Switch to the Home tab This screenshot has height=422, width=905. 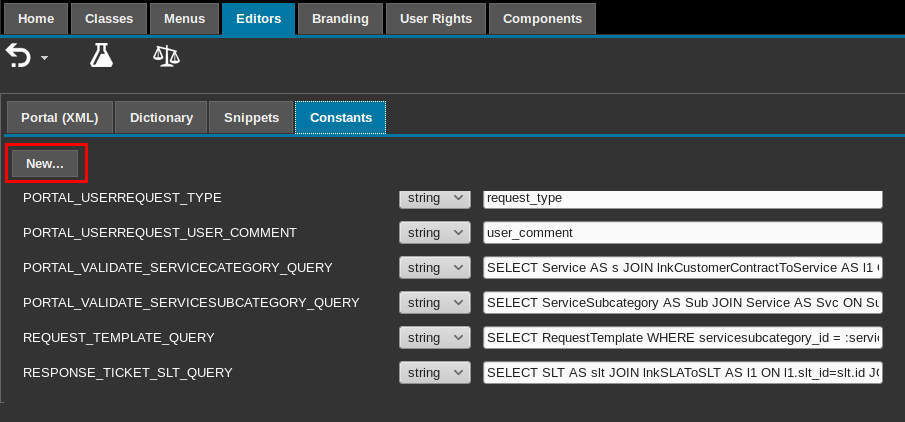[36, 18]
